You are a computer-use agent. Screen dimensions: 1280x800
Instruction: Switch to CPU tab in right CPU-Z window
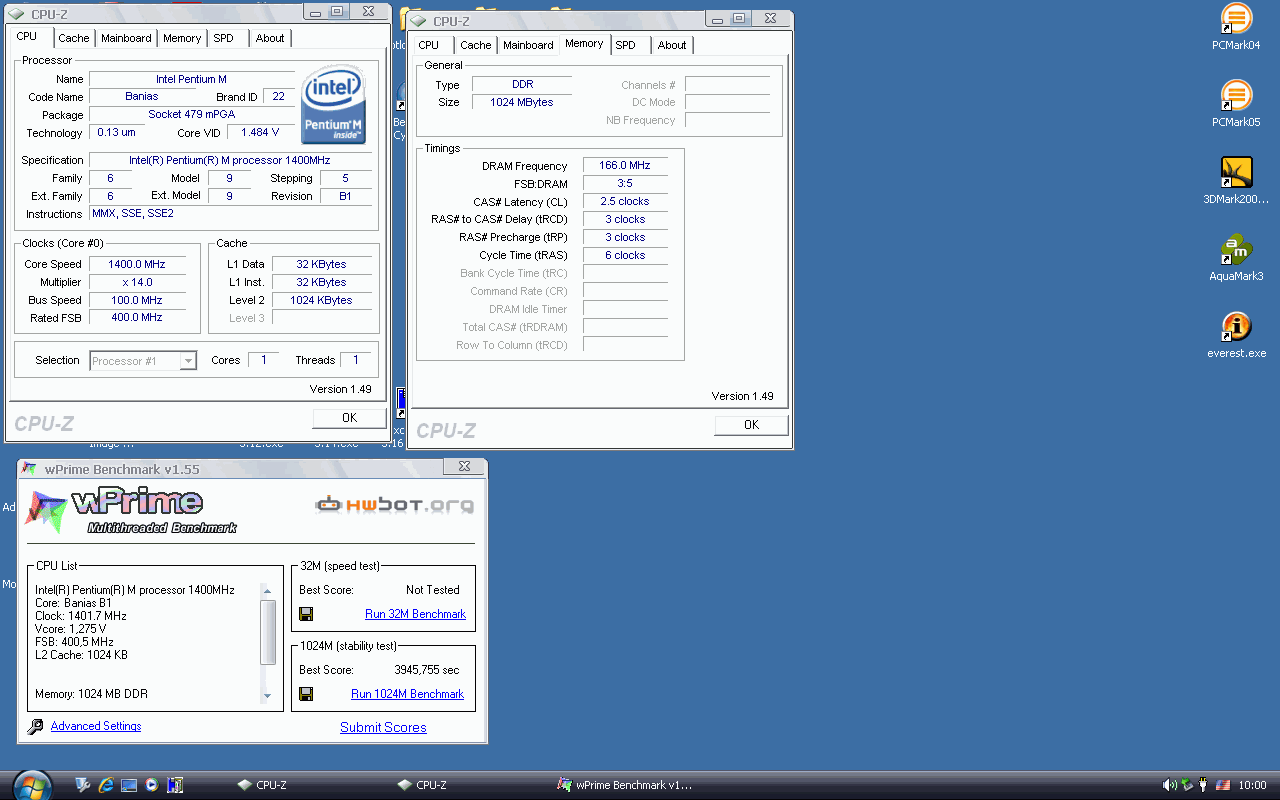tap(429, 45)
